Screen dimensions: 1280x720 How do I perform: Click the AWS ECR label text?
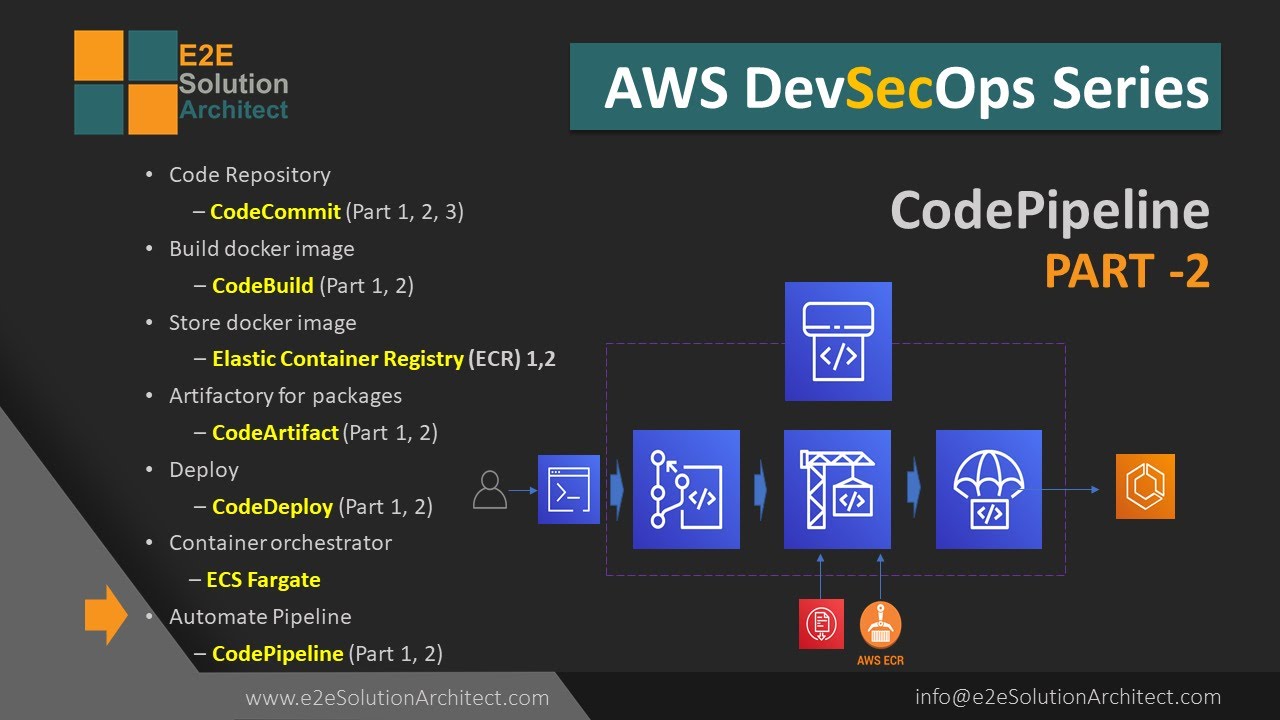880,661
